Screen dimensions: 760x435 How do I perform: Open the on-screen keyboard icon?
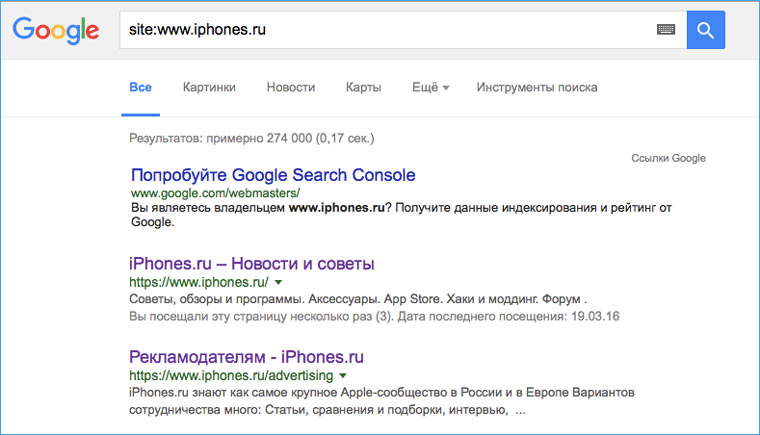click(x=666, y=31)
